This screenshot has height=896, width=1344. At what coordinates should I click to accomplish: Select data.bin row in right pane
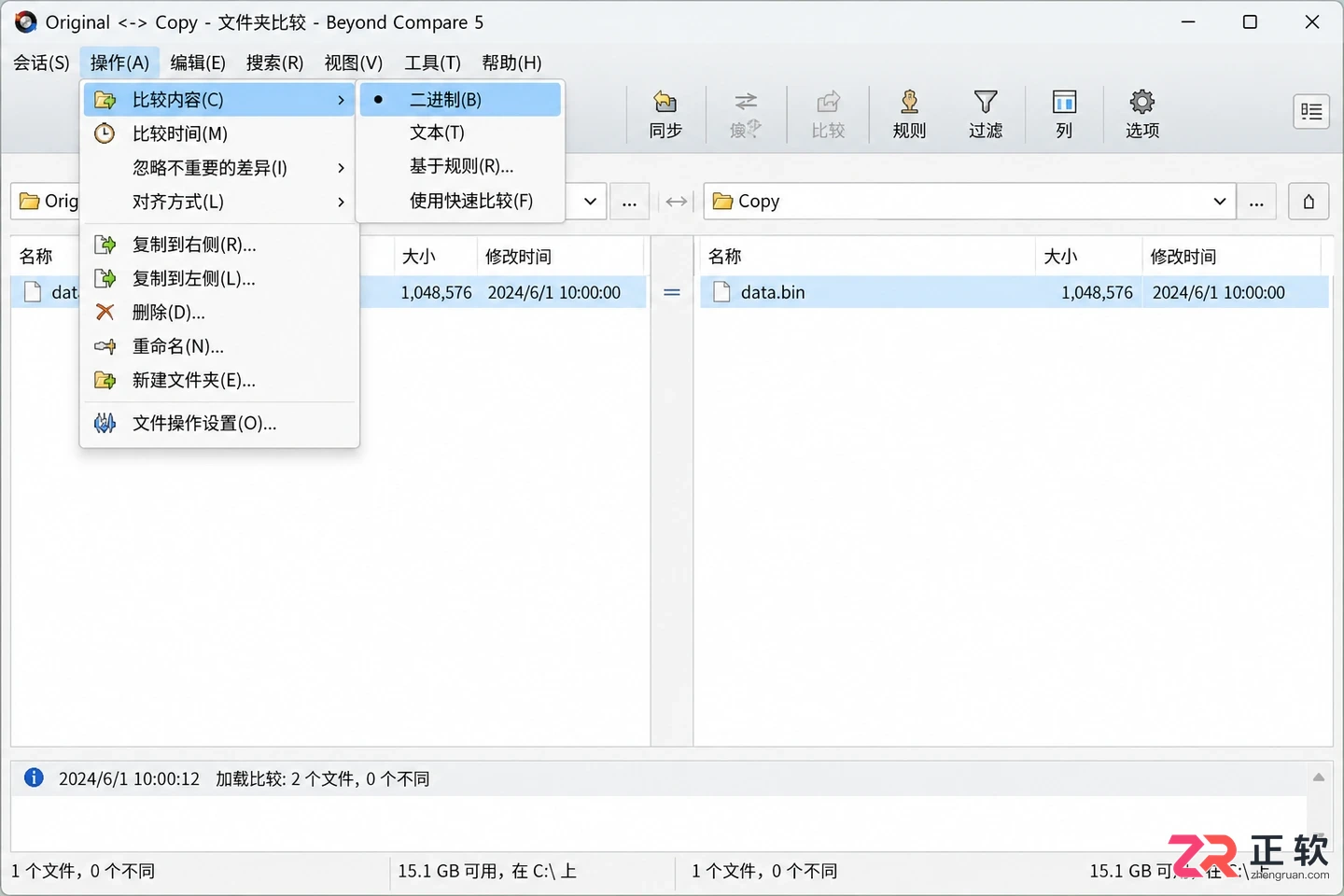(x=1015, y=292)
